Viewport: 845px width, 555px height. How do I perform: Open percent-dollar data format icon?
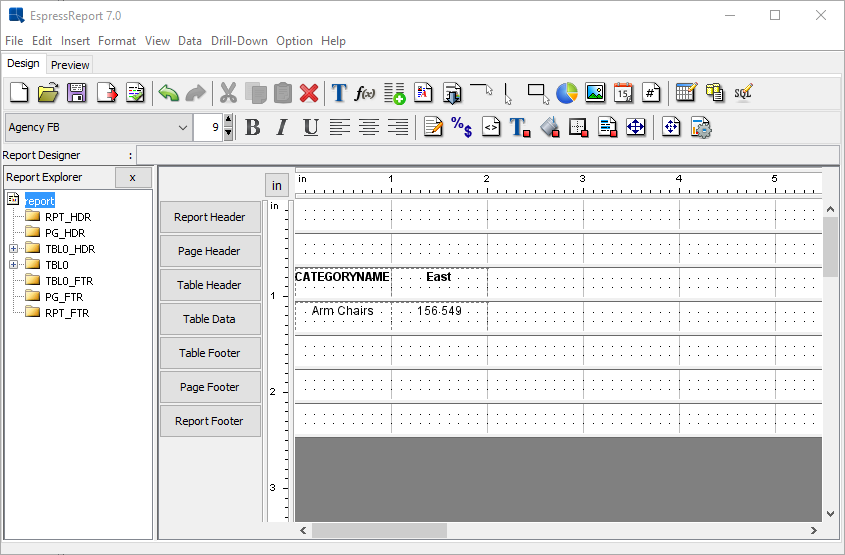point(462,127)
